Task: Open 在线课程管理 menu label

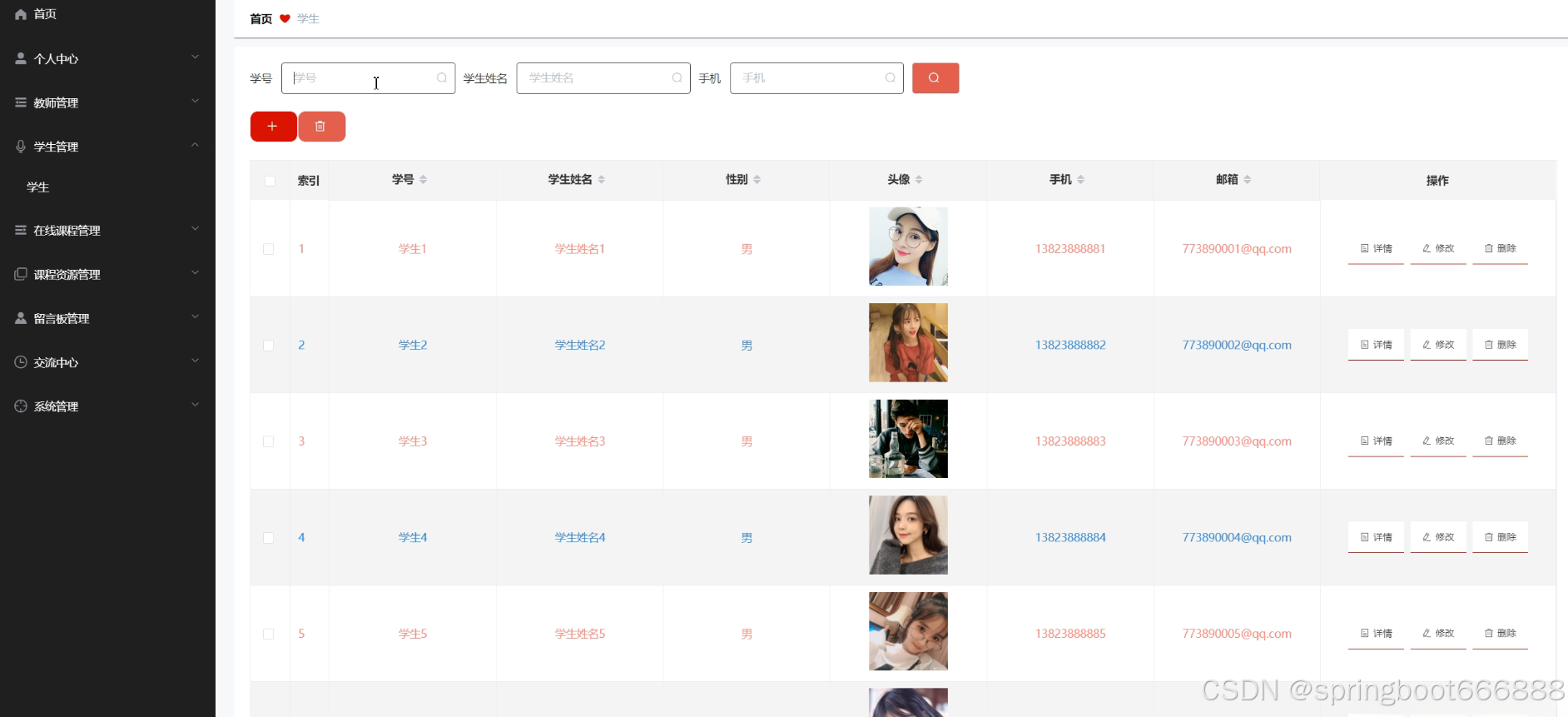Action: coord(67,231)
